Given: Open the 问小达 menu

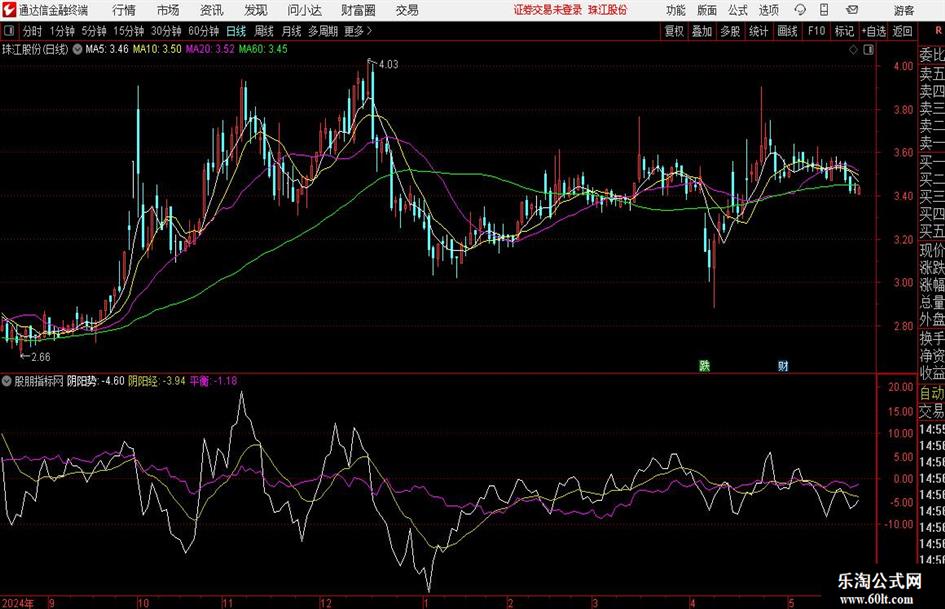Looking at the screenshot, I should coord(304,10).
